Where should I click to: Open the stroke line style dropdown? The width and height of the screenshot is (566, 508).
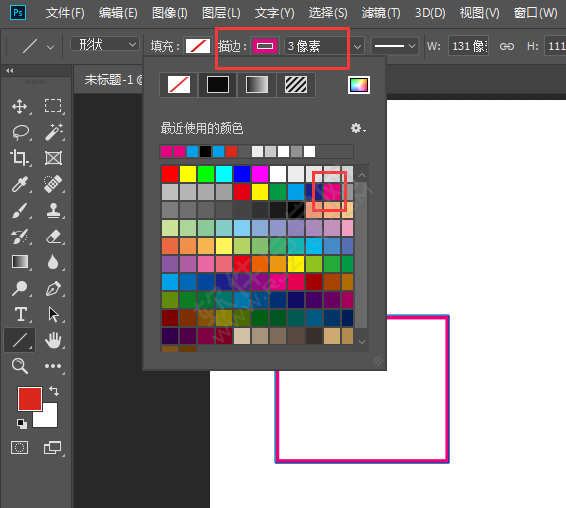click(395, 46)
